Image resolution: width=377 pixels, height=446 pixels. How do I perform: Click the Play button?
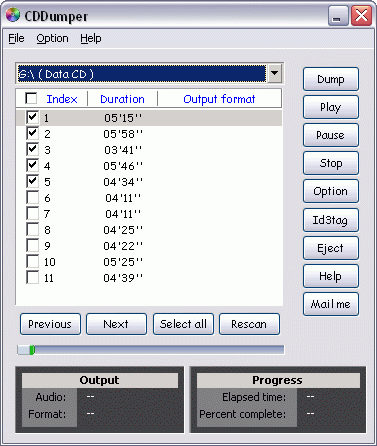331,107
